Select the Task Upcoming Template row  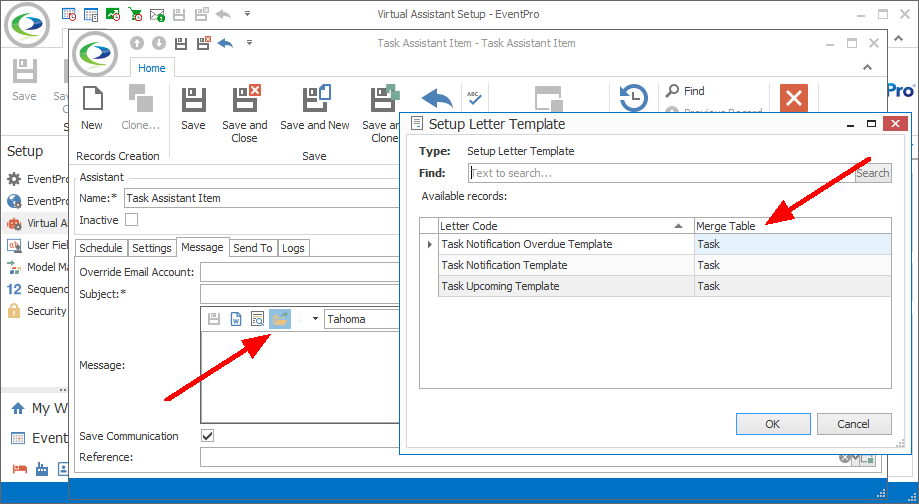click(x=665, y=286)
